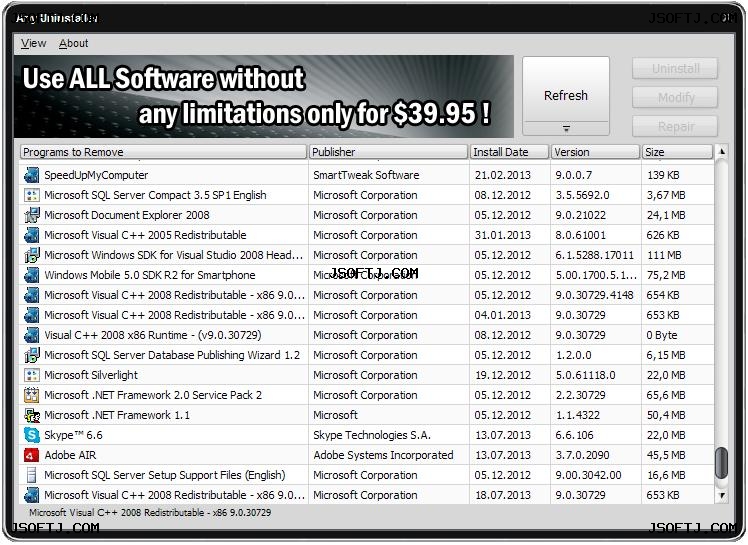Click the icon of Visual C++ 2008 row dated 04.01.2013
The width and height of the screenshot is (748, 545).
click(x=31, y=315)
